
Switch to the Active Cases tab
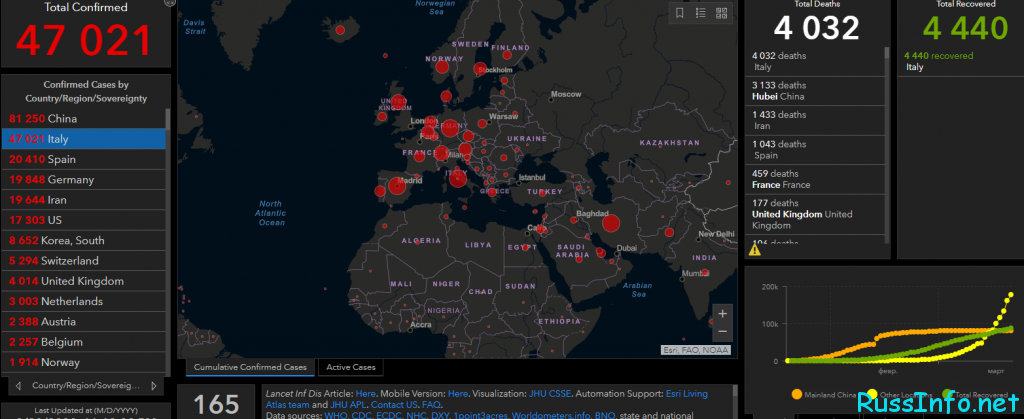[351, 367]
